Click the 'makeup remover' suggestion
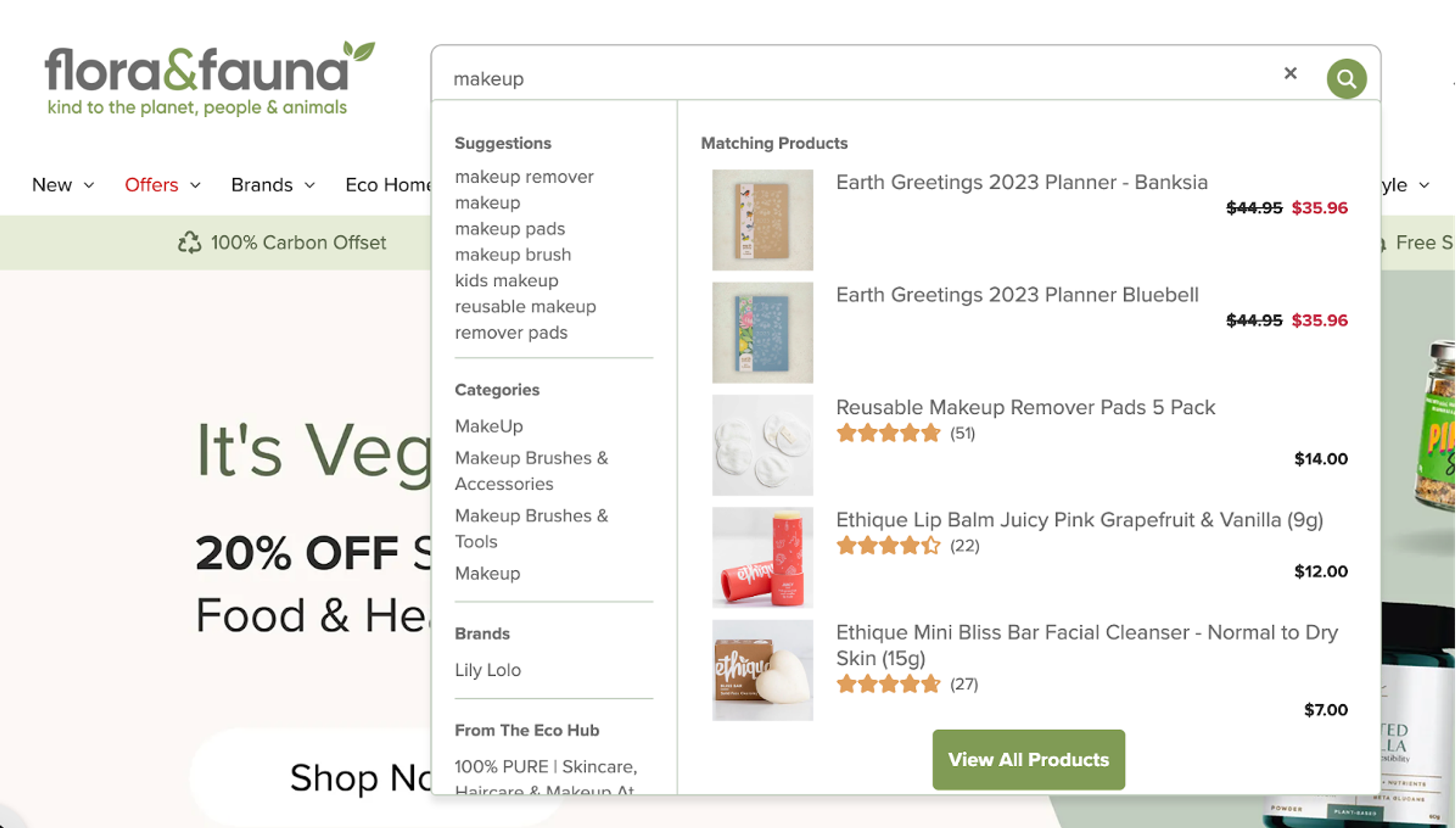1456x828 pixels. coord(523,177)
